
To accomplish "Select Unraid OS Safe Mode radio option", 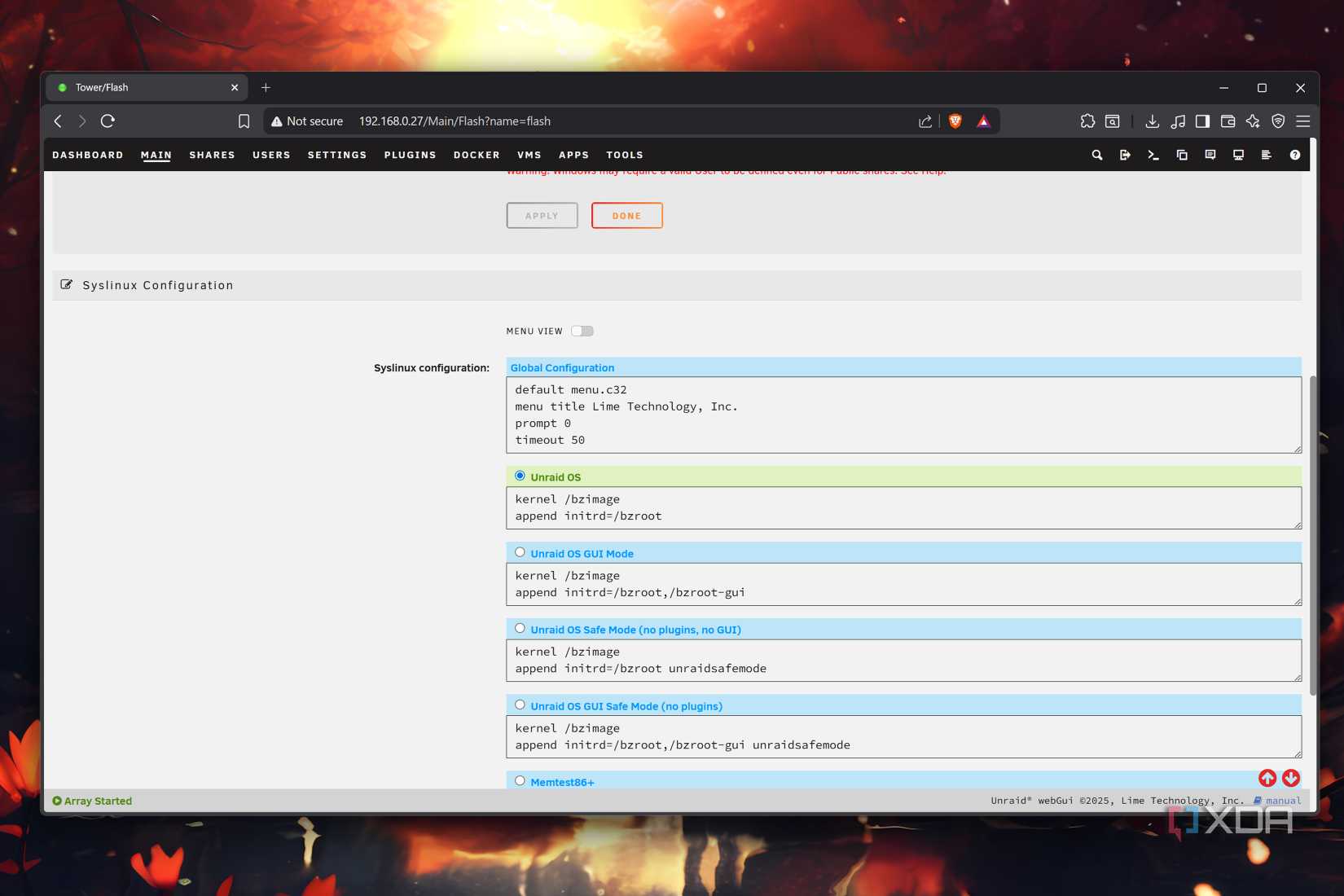I will coord(520,629).
